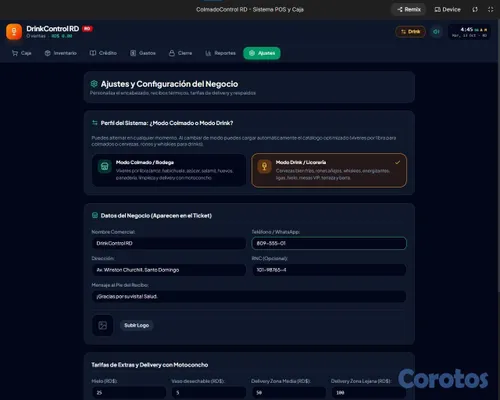500x400 pixels.
Task: Click the swap arrows icon beside Perfil del Sistema
Action: 95,123
